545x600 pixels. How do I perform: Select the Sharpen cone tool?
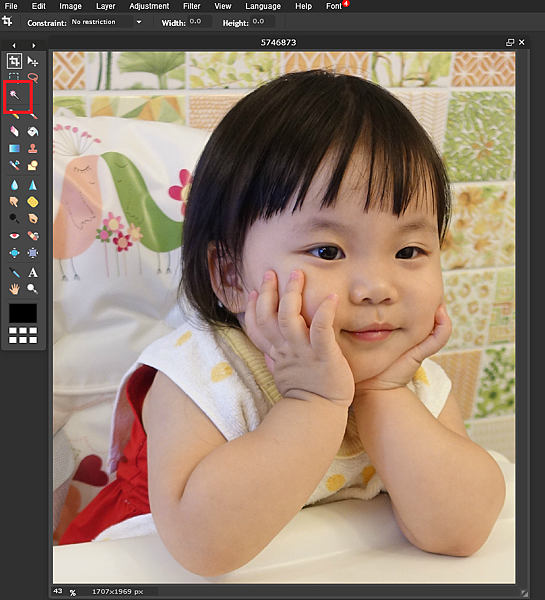coord(33,185)
